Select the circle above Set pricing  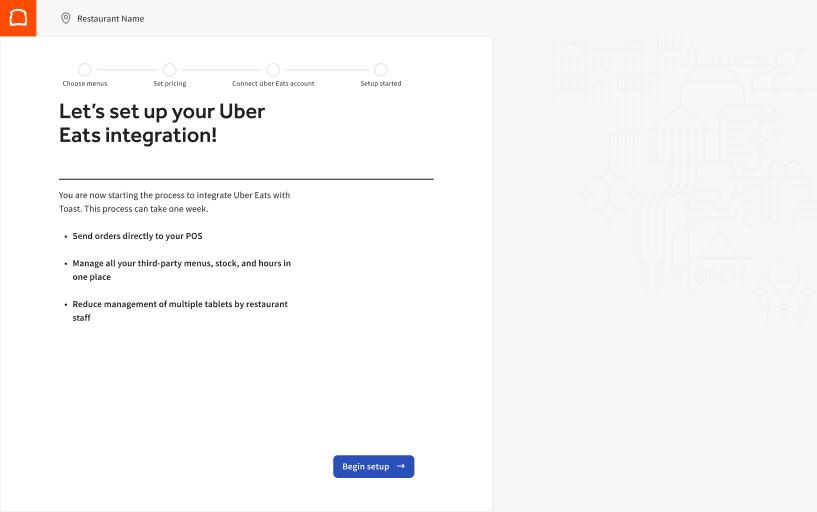tap(170, 69)
